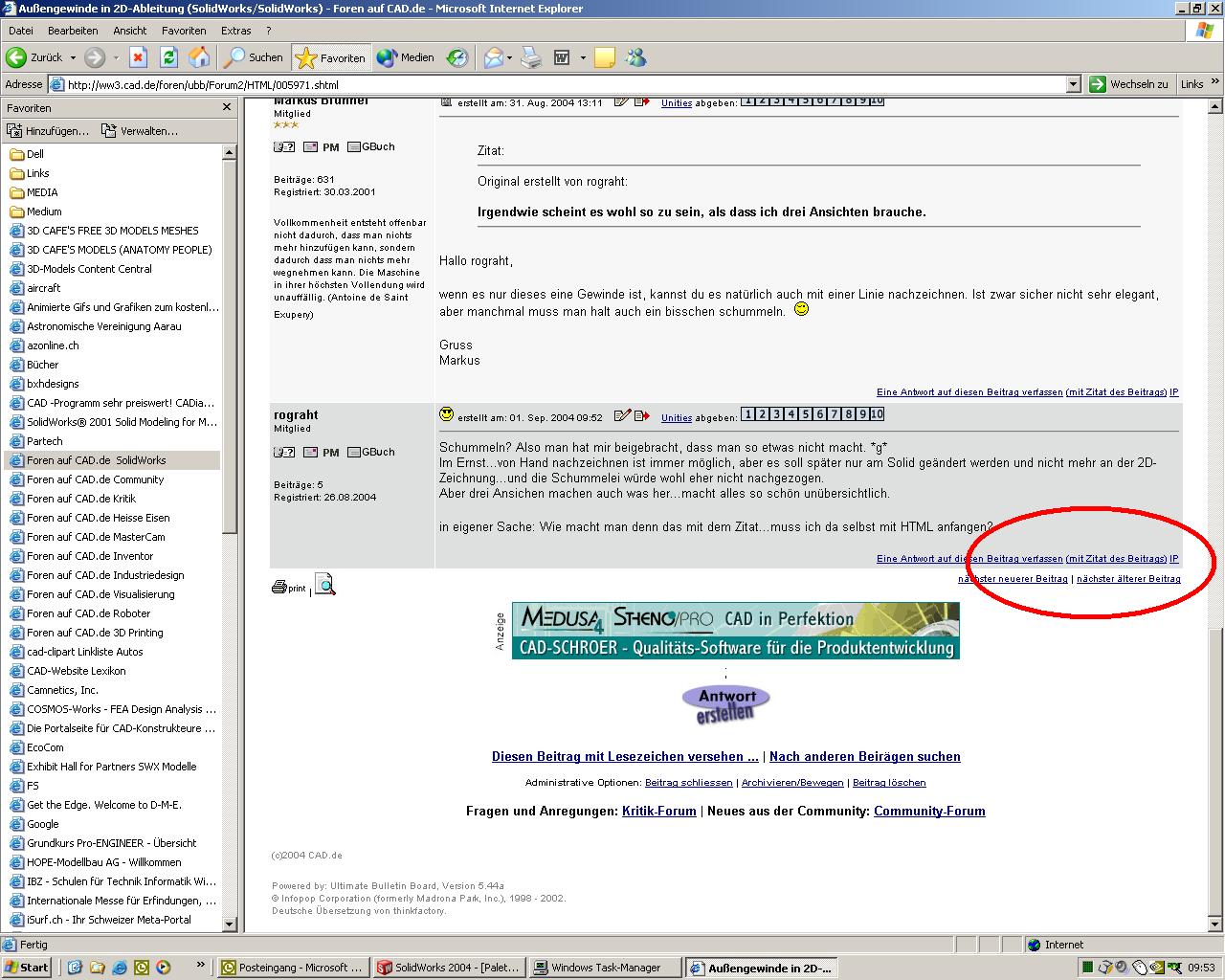Expand the MEDIA favorites folder
This screenshot has width=1225, height=980.
click(33, 192)
